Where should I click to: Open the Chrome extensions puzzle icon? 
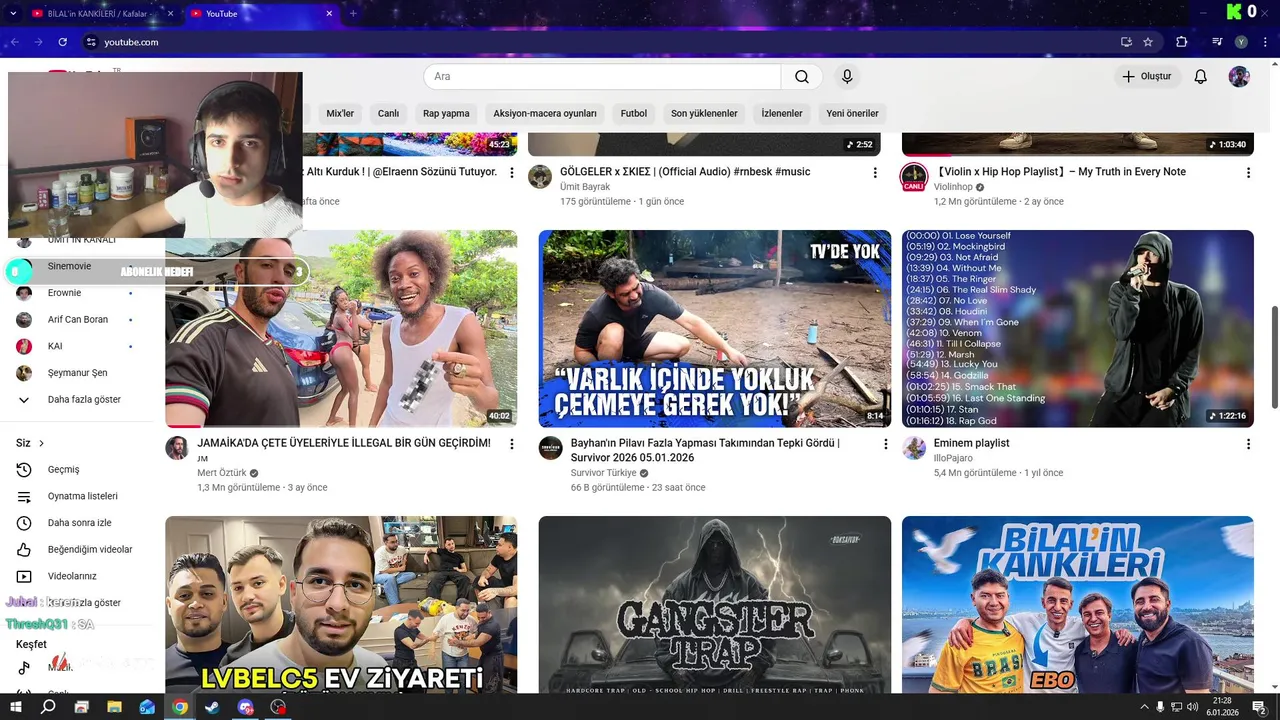pyautogui.click(x=1182, y=42)
